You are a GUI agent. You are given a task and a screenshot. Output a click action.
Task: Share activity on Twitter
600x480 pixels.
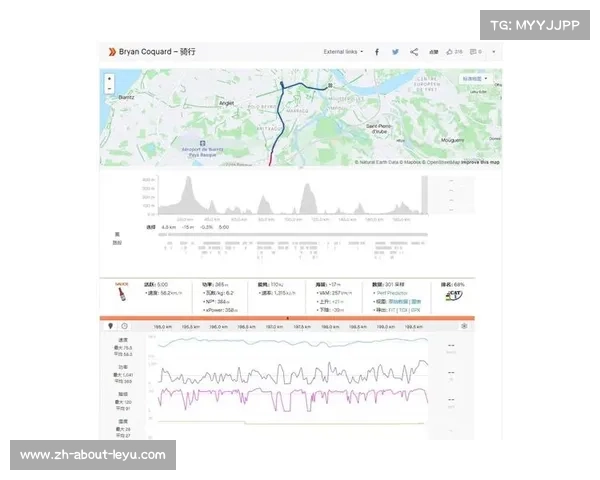click(x=395, y=52)
